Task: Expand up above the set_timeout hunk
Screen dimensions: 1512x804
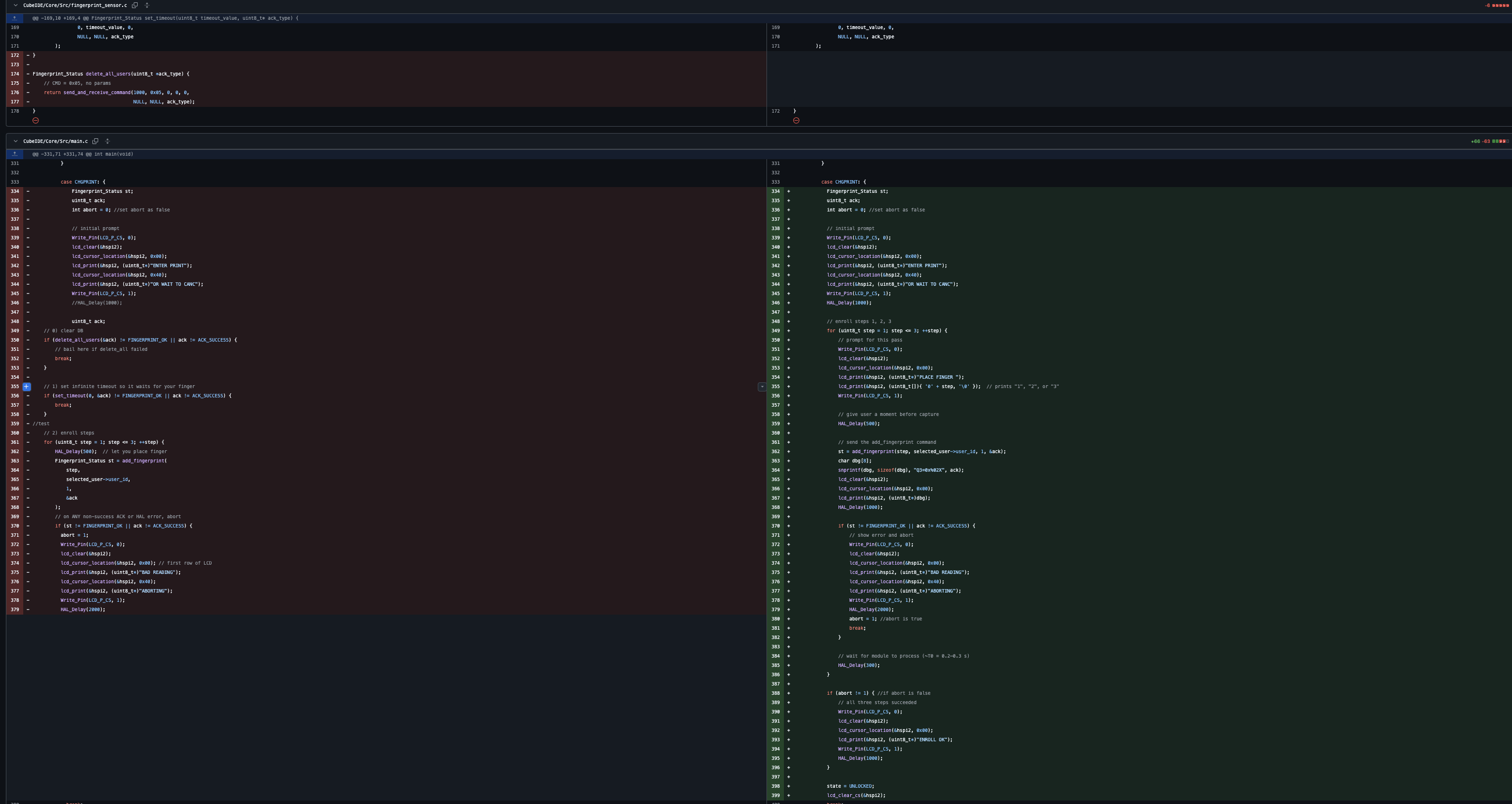Action: pyautogui.click(x=15, y=18)
